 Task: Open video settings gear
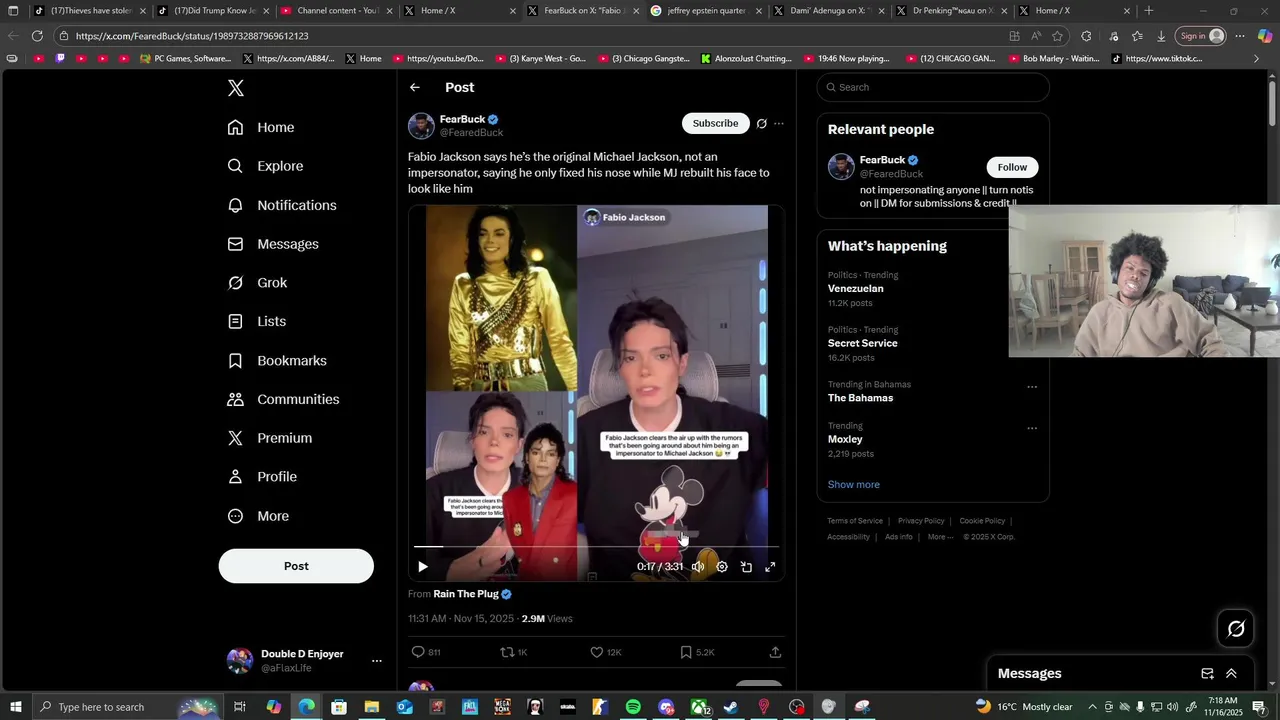click(x=722, y=567)
